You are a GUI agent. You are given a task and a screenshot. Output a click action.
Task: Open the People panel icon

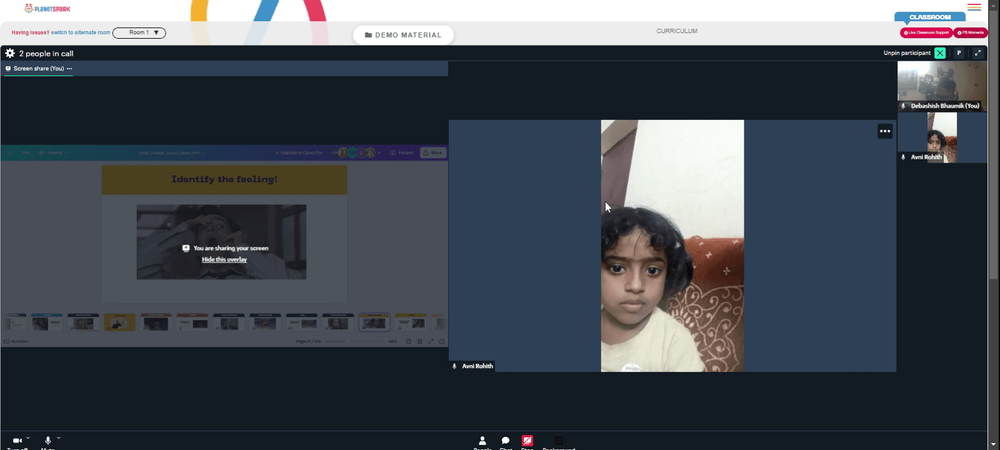pyautogui.click(x=482, y=440)
